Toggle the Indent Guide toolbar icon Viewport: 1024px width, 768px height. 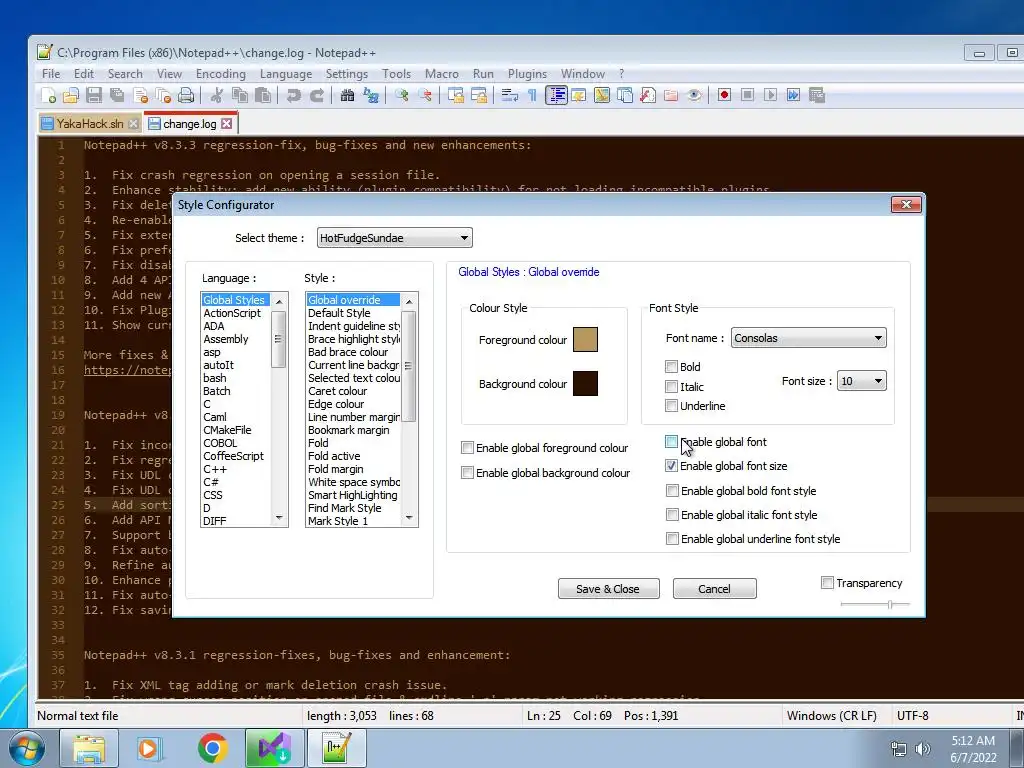point(556,95)
